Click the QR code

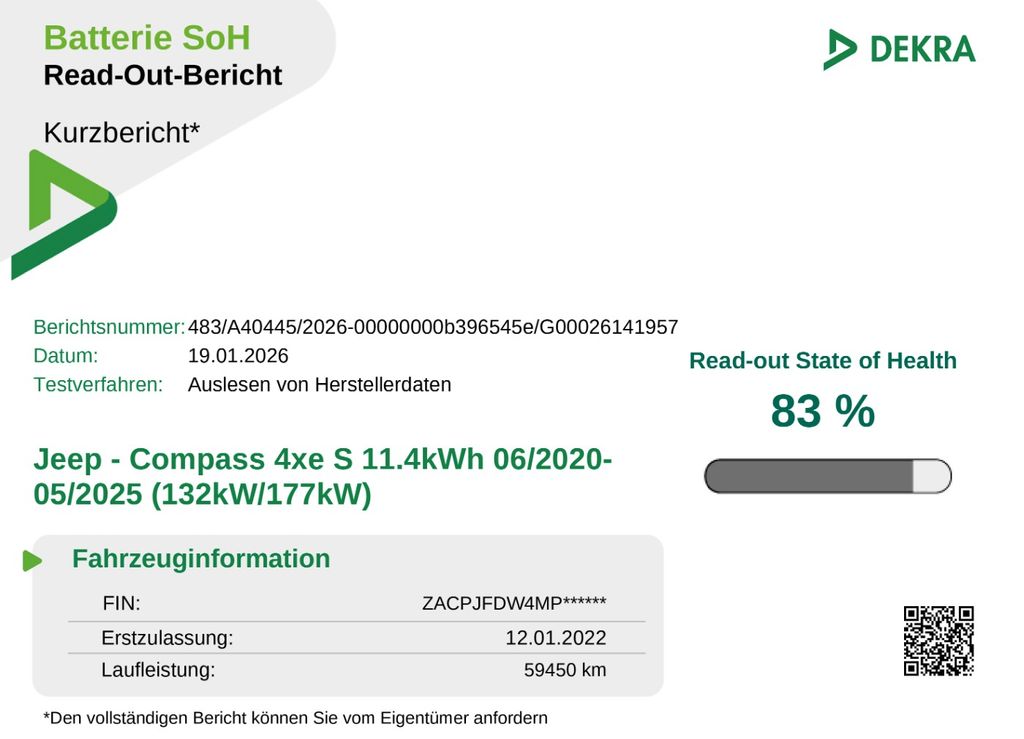[x=938, y=641]
